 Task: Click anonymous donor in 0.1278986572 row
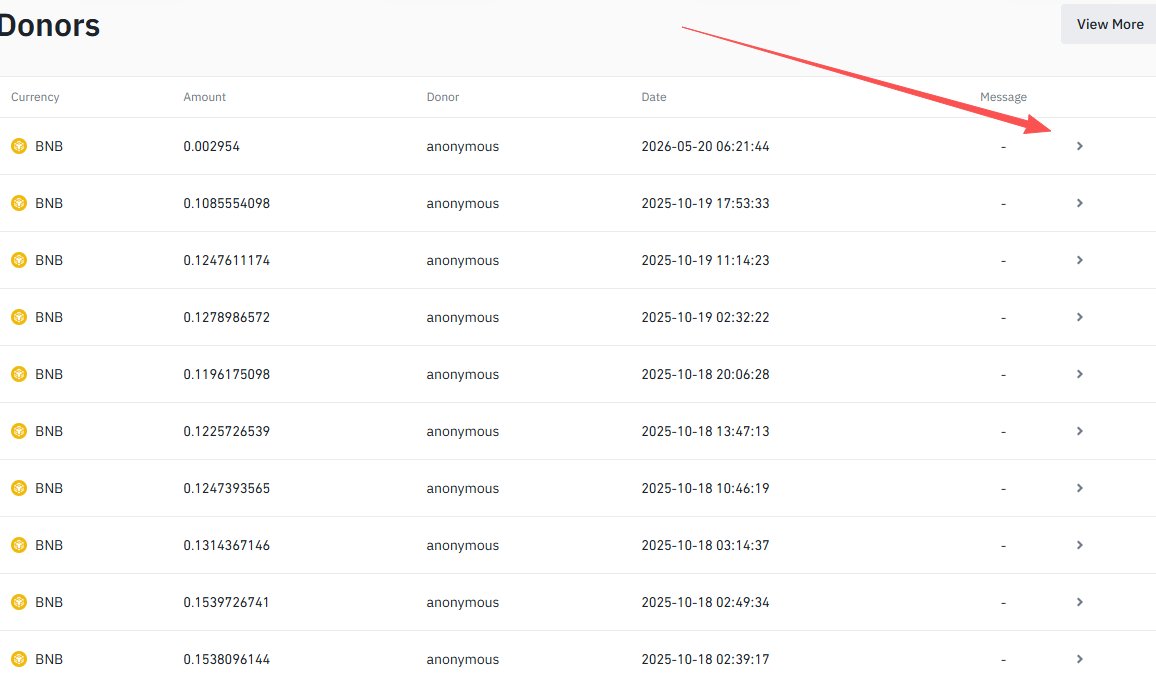(462, 318)
